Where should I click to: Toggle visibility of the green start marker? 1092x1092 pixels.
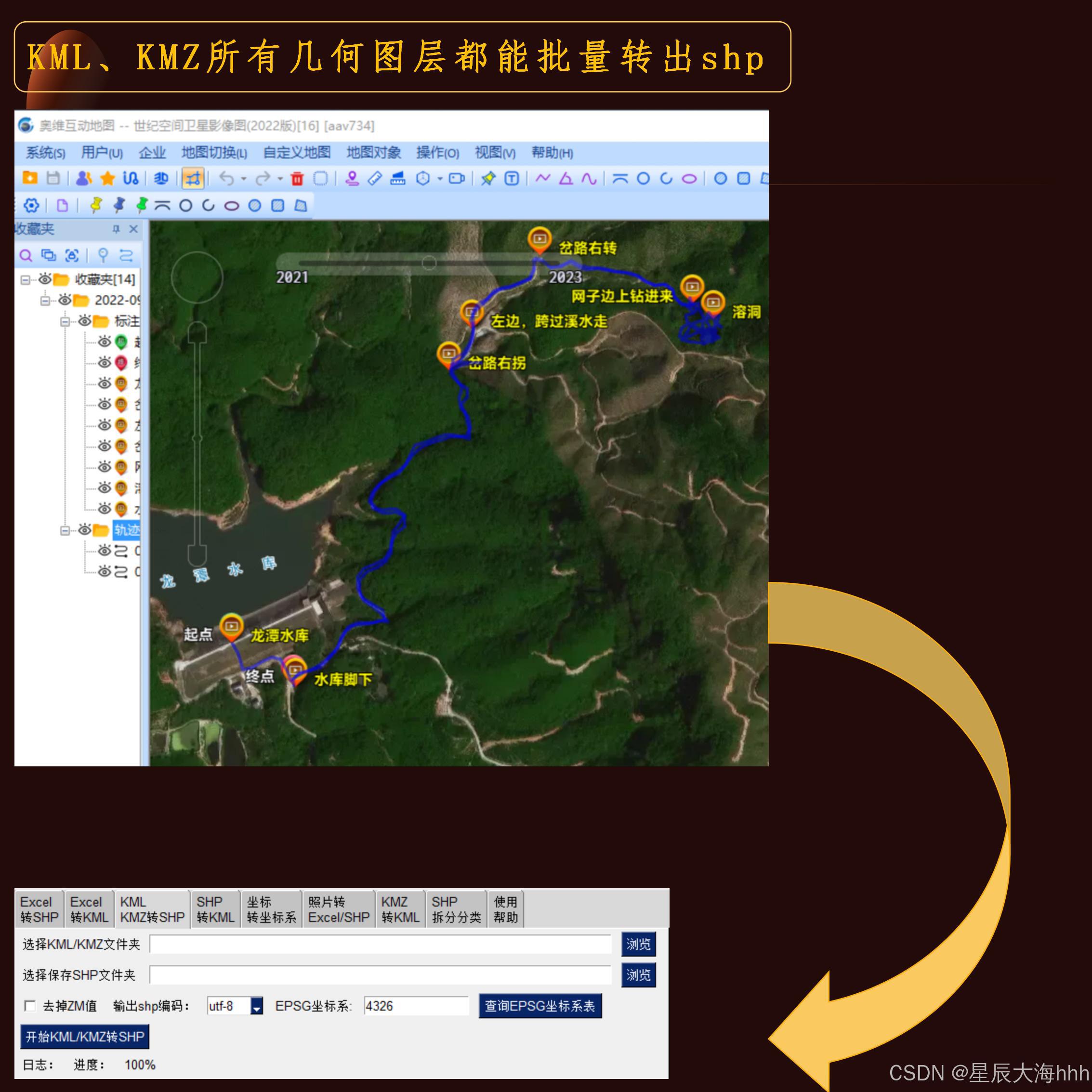click(x=105, y=342)
